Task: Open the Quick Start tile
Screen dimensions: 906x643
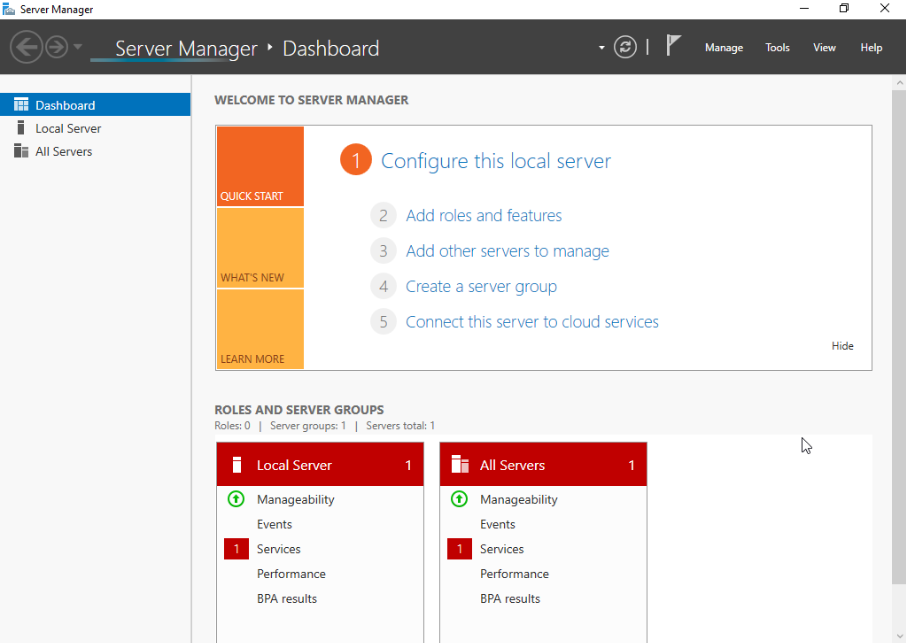Action: pos(260,166)
